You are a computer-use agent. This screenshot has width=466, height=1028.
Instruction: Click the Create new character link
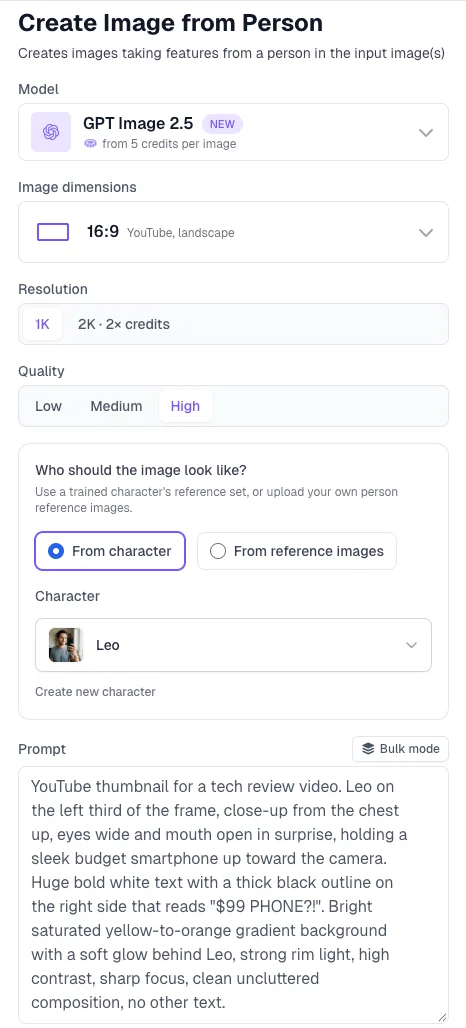[x=96, y=692]
